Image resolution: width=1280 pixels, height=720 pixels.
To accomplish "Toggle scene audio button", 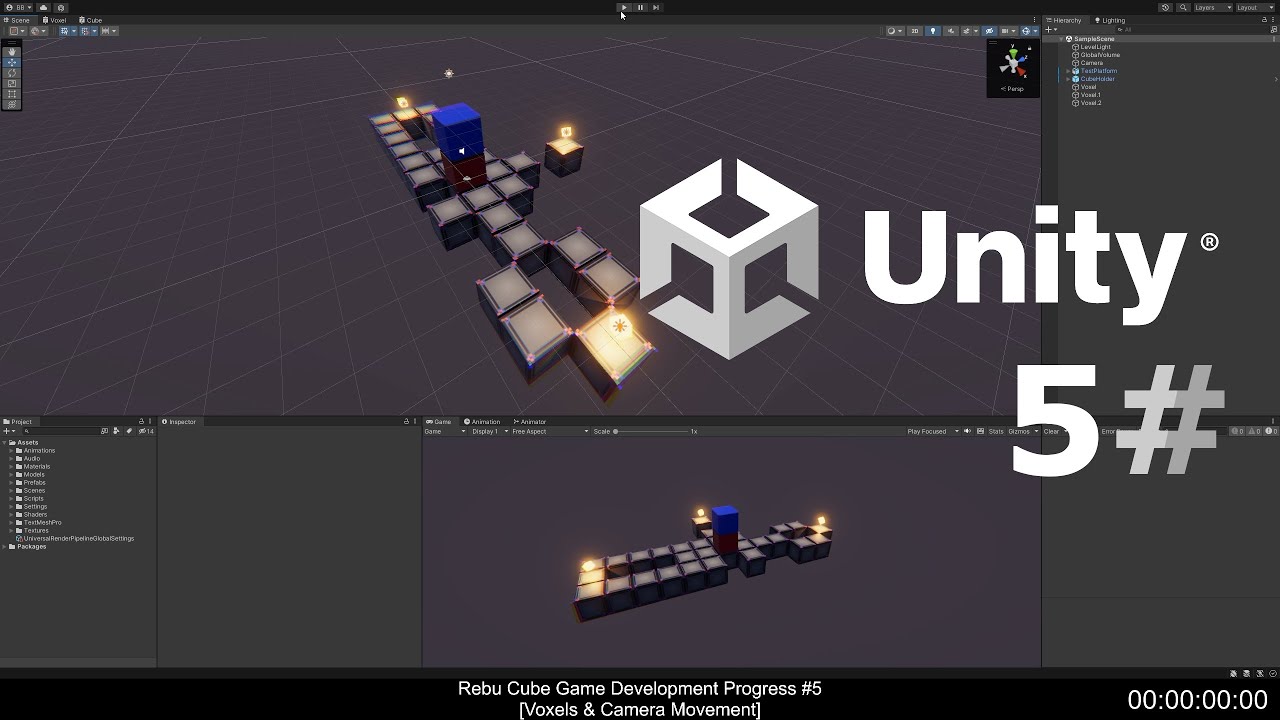I will [951, 31].
